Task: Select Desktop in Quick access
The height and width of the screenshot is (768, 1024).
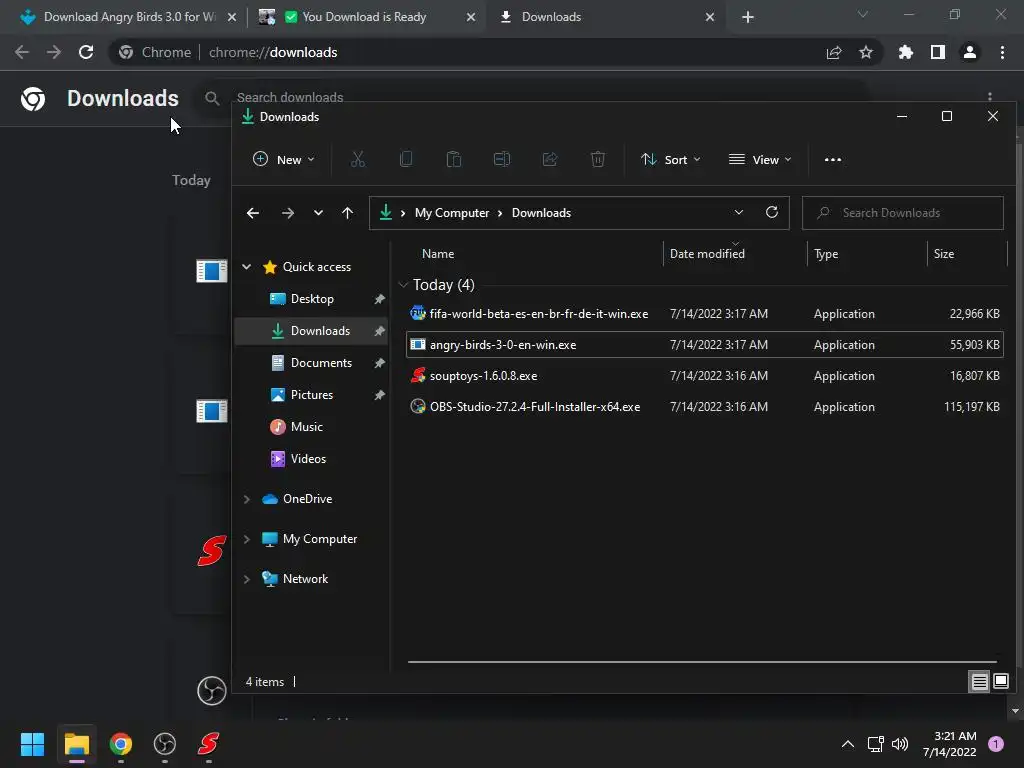Action: [x=312, y=299]
